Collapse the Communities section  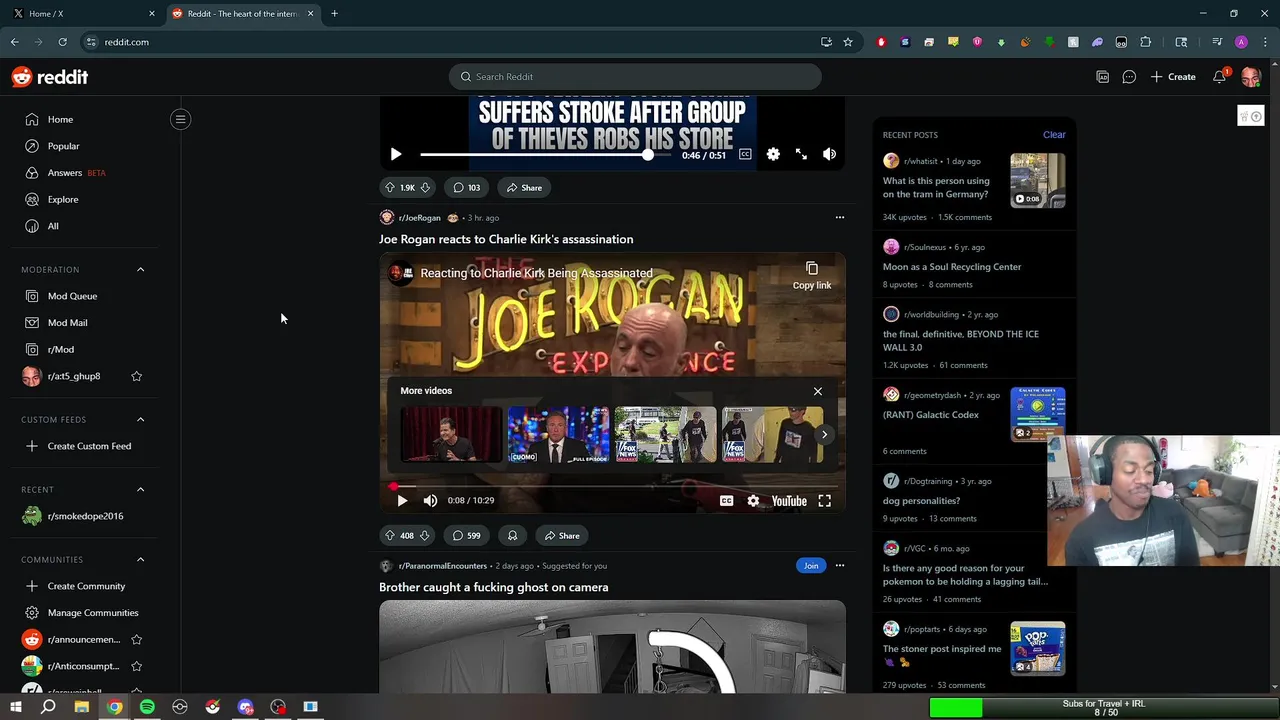(x=140, y=559)
